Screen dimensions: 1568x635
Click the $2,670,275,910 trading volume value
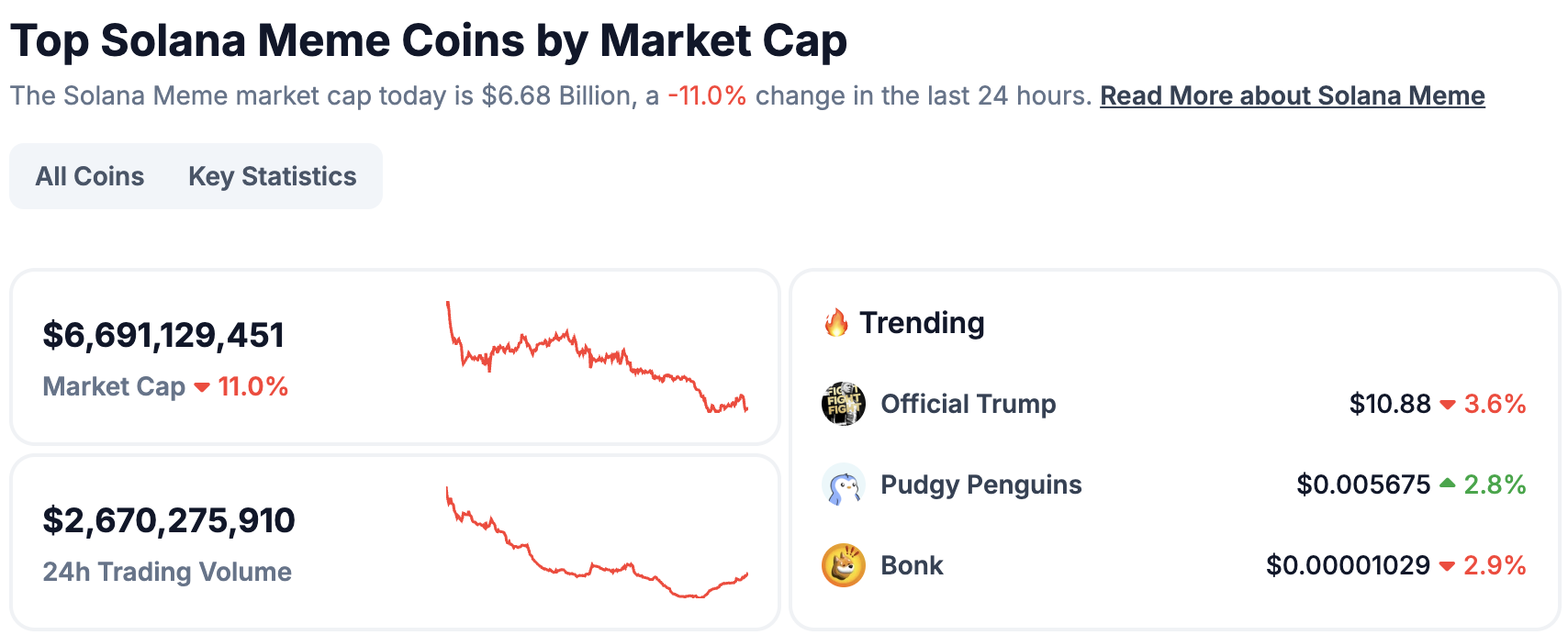pyautogui.click(x=169, y=521)
